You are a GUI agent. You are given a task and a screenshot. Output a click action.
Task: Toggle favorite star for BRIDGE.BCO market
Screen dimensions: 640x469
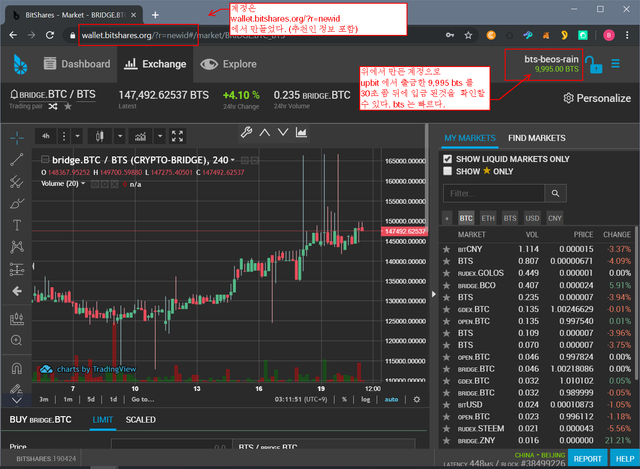click(x=447, y=285)
